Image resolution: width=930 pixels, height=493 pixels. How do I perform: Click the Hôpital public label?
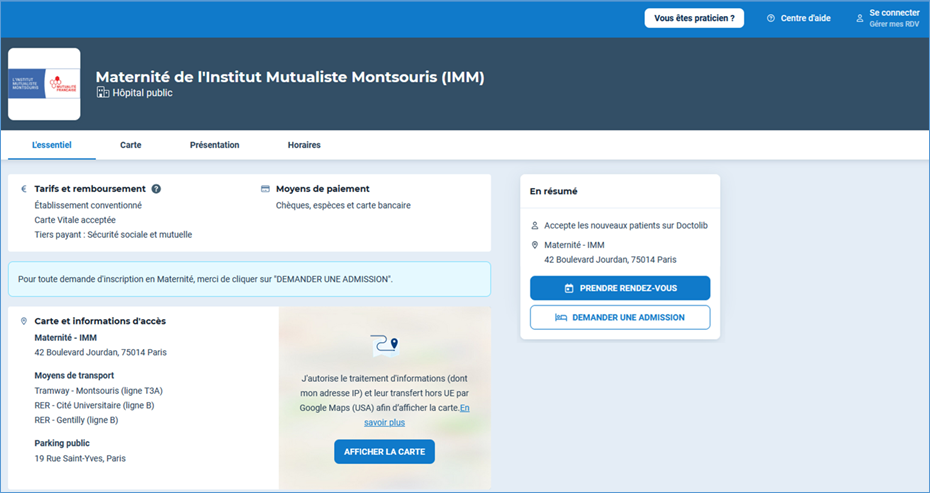point(142,93)
